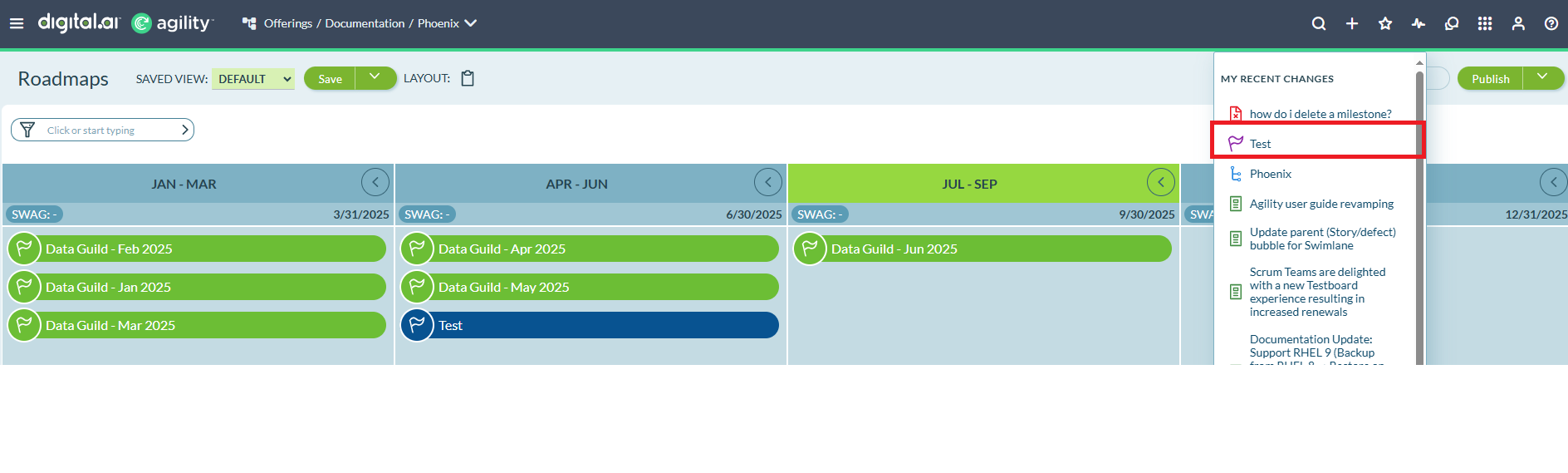Expand the Save button dropdown arrow

[375, 78]
